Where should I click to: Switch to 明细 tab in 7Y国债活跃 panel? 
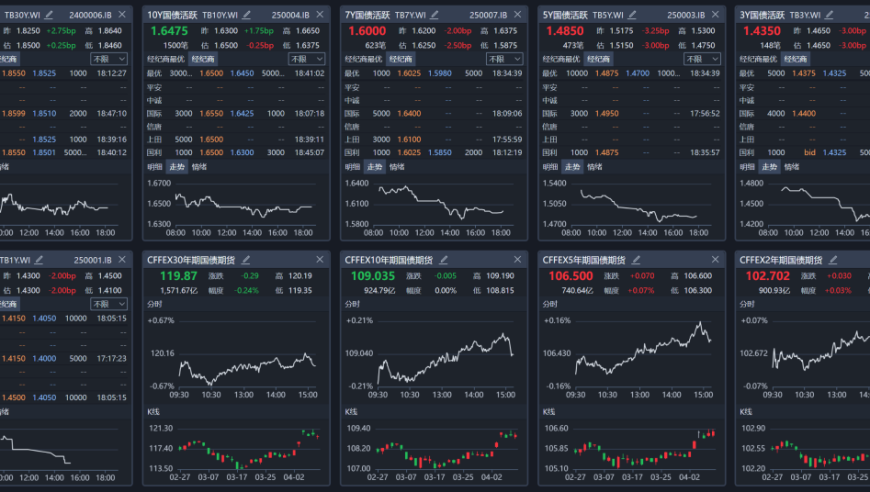coord(352,167)
